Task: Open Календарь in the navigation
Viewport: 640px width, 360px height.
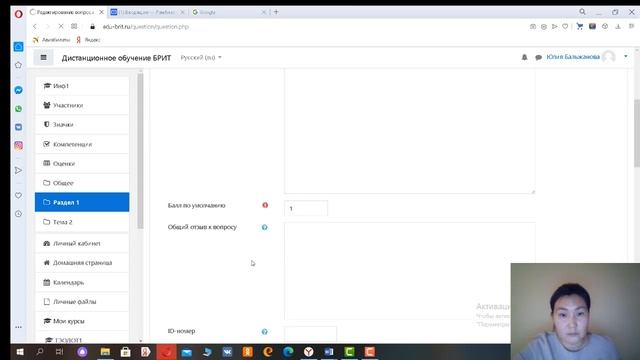Action: coord(82,282)
